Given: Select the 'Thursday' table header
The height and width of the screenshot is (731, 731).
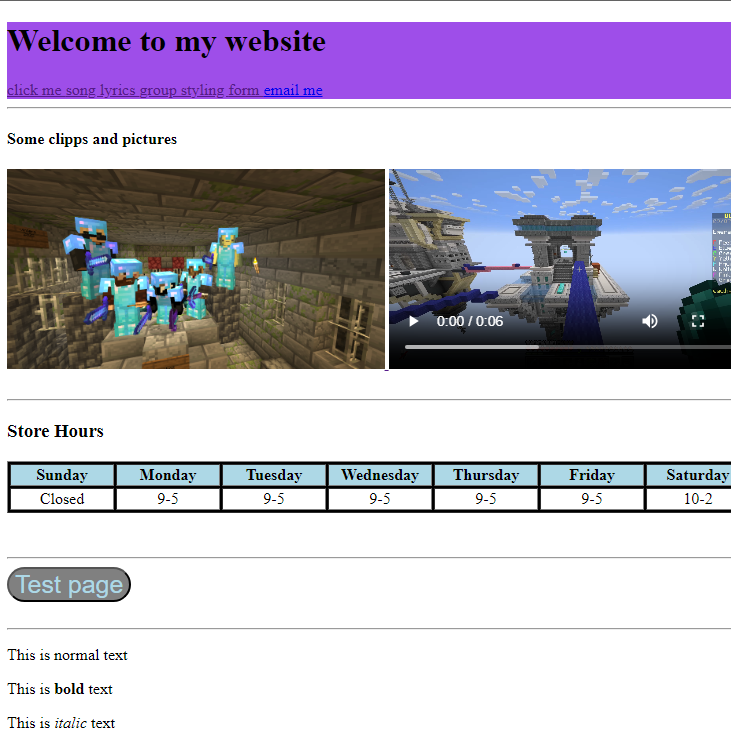Looking at the screenshot, I should [486, 475].
